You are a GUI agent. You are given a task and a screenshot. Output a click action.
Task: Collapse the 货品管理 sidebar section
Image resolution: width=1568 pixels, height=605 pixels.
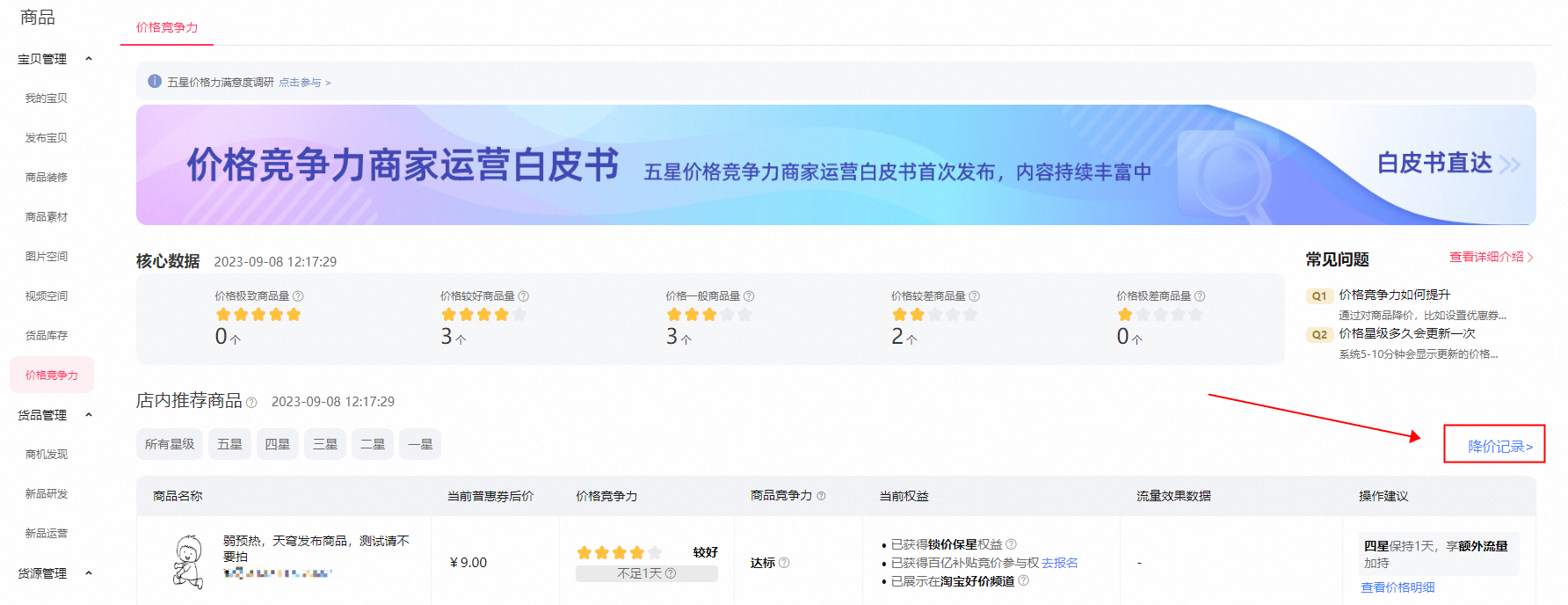tap(89, 415)
